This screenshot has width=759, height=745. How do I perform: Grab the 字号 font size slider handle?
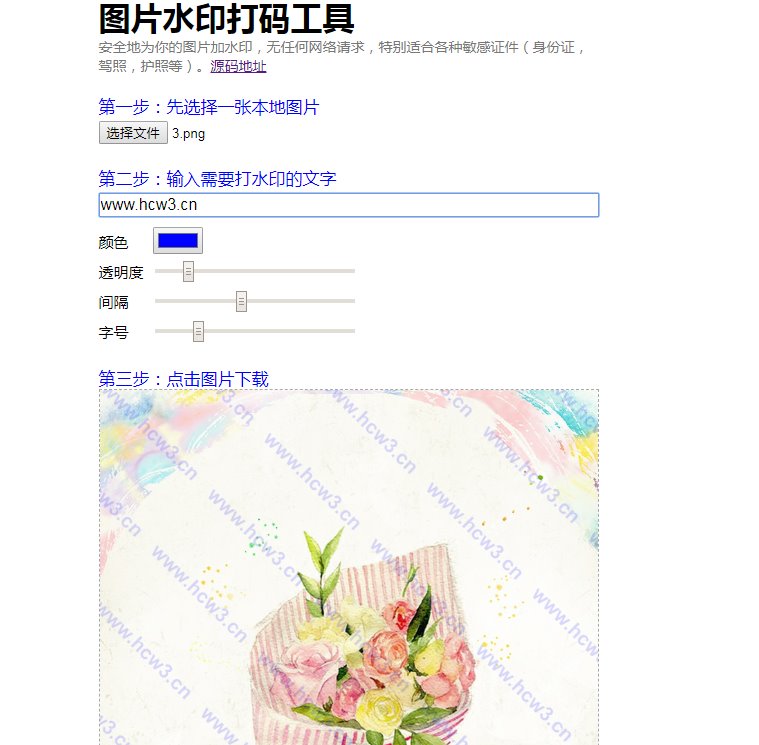tap(198, 332)
